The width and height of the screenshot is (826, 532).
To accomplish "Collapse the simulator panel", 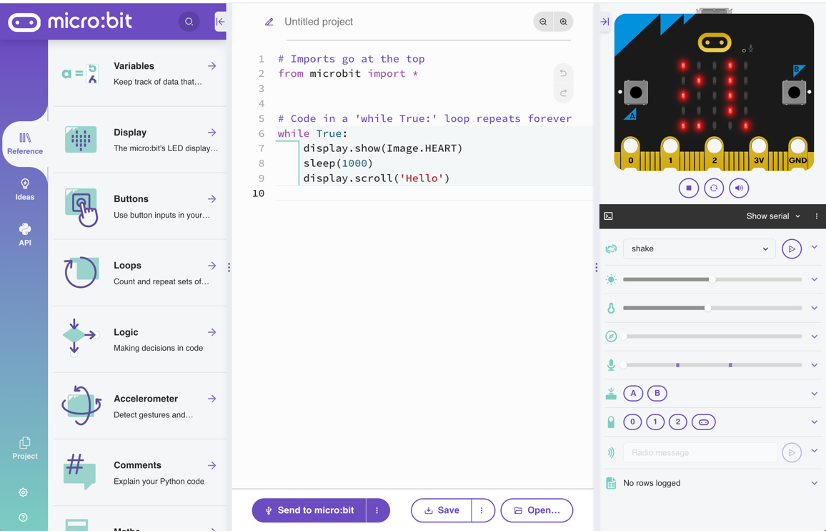I will 605,22.
